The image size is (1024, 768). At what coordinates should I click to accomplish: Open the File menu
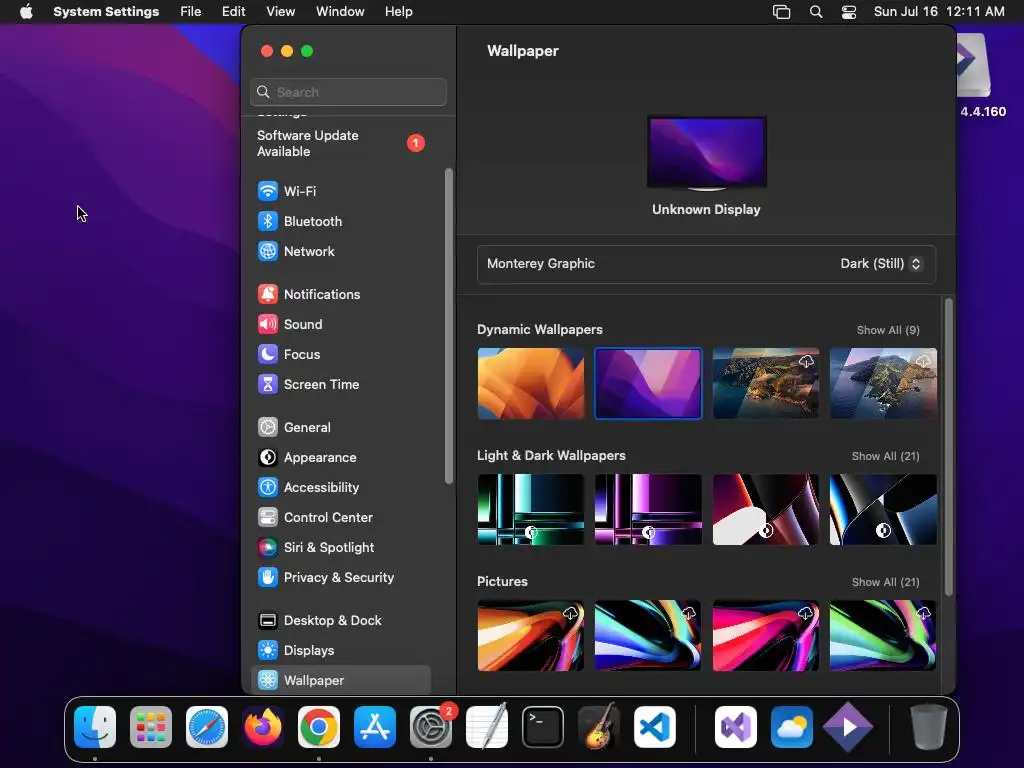point(191,12)
